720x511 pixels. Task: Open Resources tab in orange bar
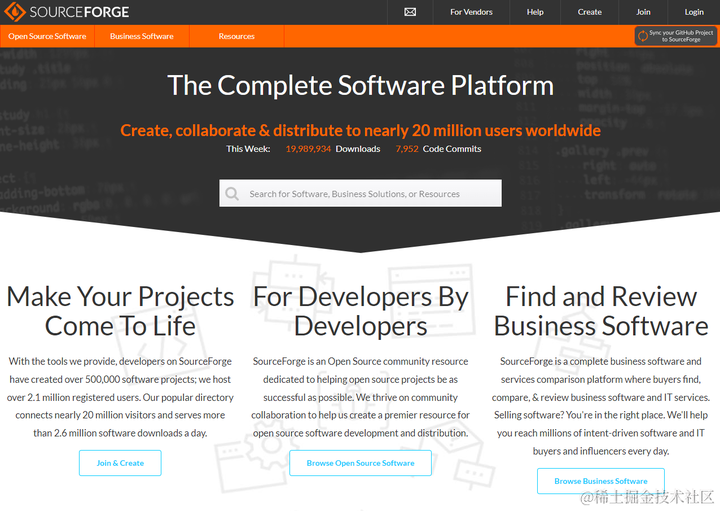click(236, 36)
